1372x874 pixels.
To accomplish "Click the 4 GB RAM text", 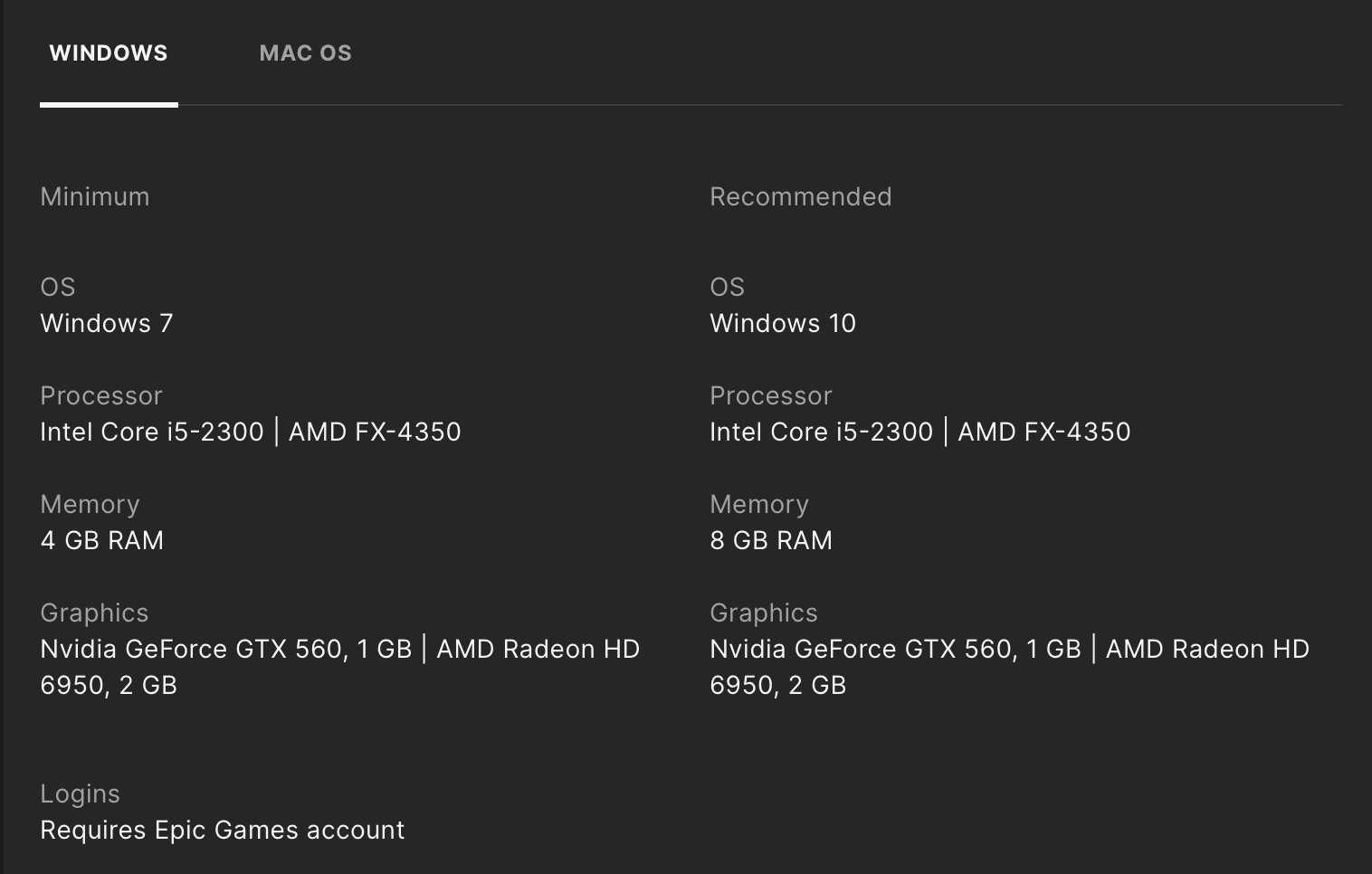I will point(102,541).
